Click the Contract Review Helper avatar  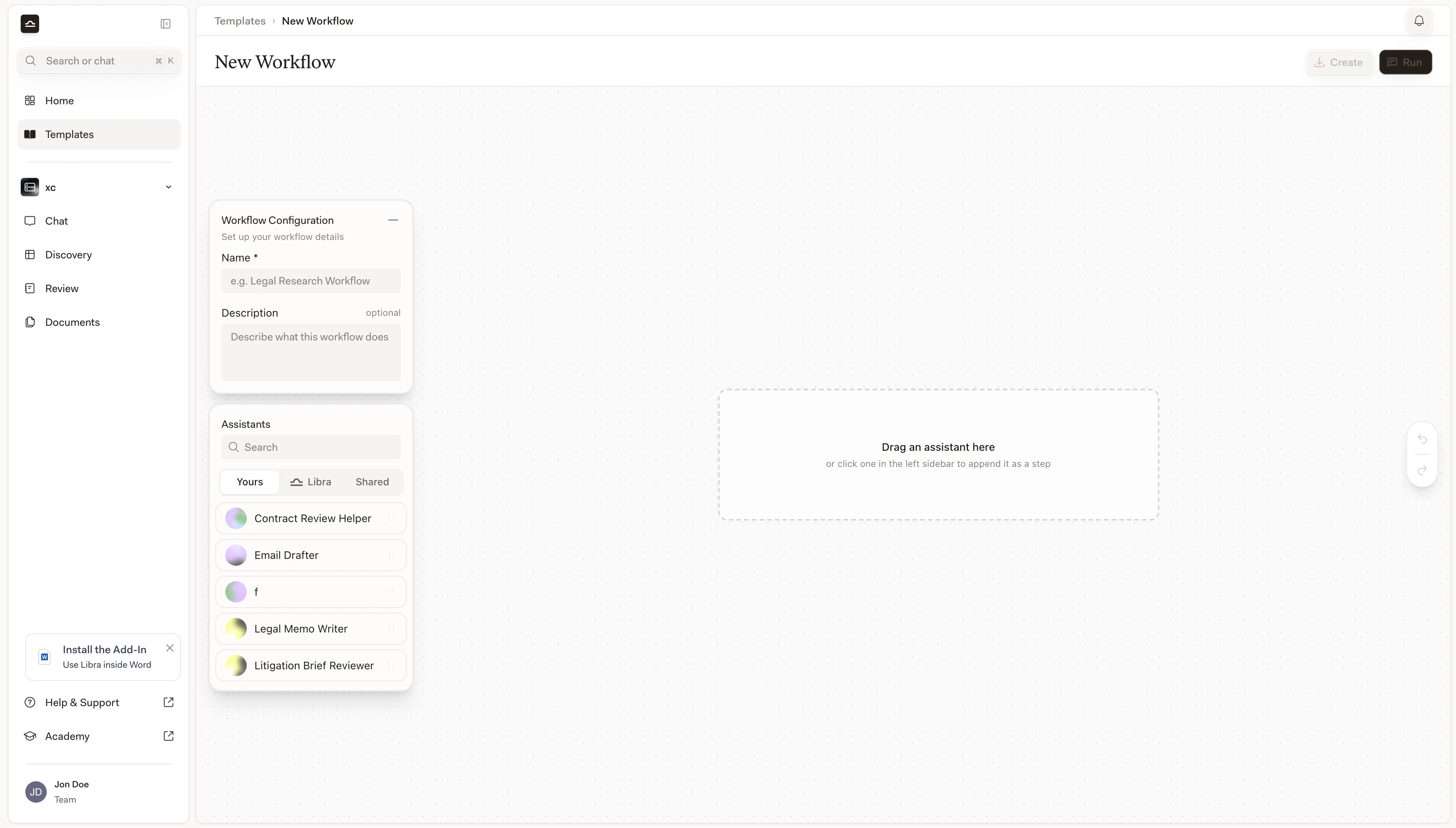click(236, 519)
